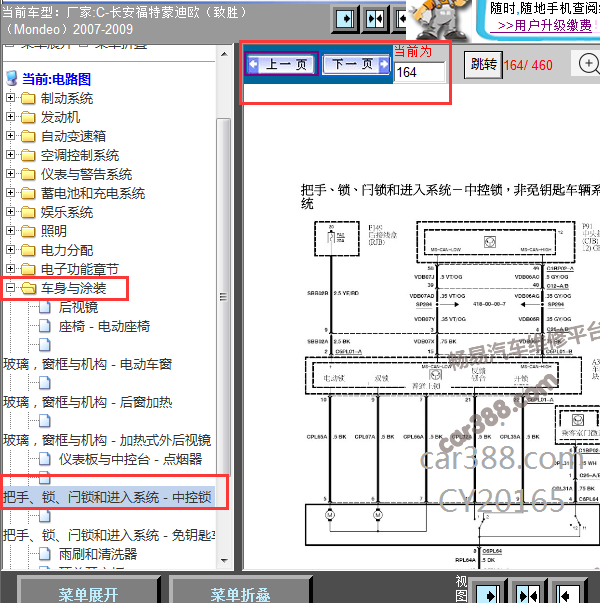This screenshot has height=603, width=600.
Task: Expand the 发动机 folder
Action: point(10,117)
